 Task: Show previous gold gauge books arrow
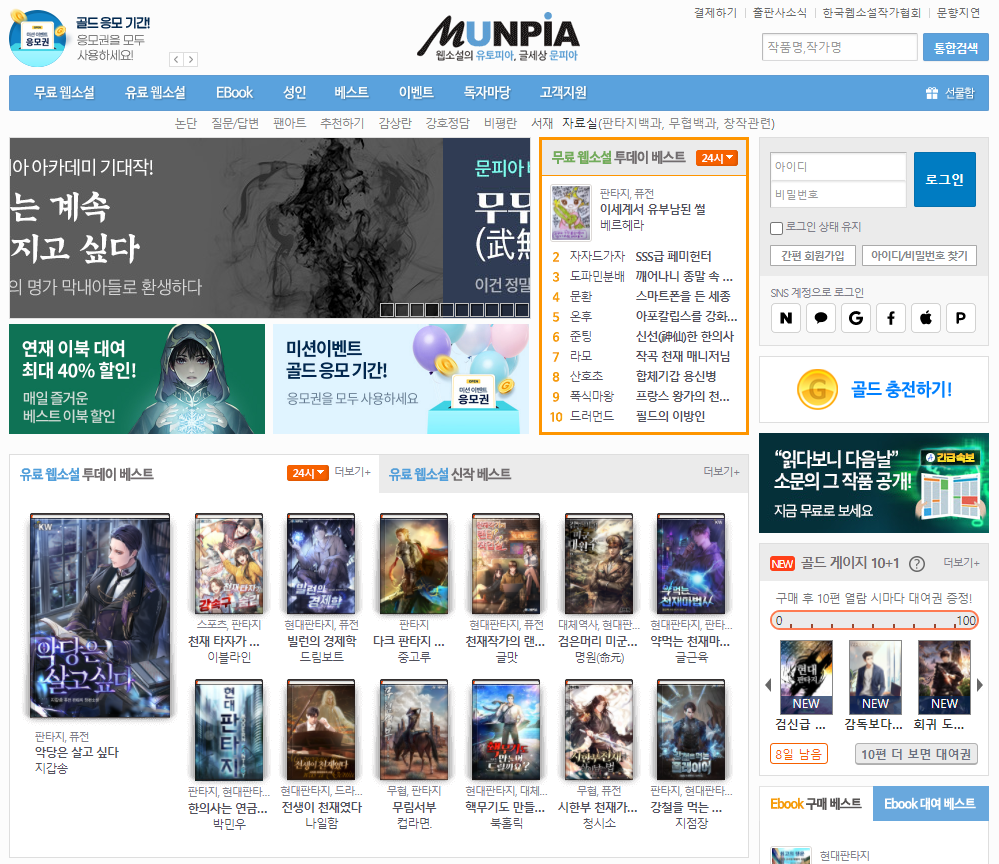(x=768, y=685)
